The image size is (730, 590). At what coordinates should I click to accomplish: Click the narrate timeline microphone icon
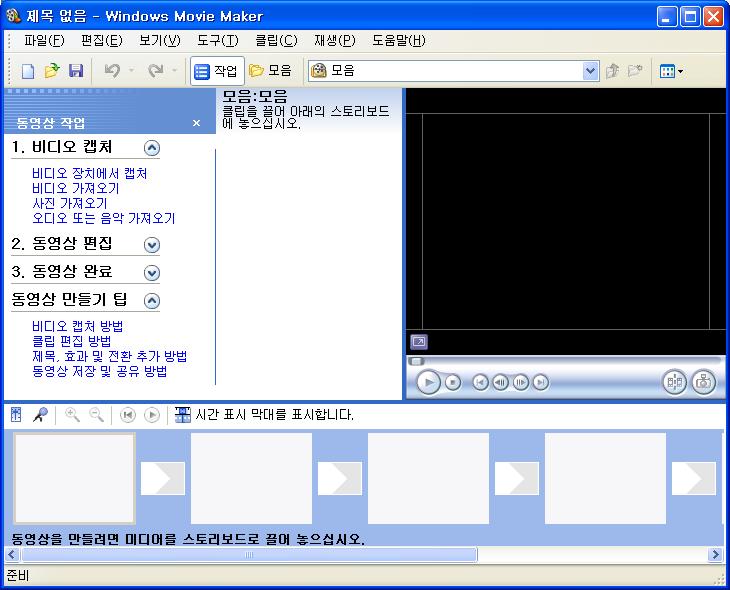point(40,414)
